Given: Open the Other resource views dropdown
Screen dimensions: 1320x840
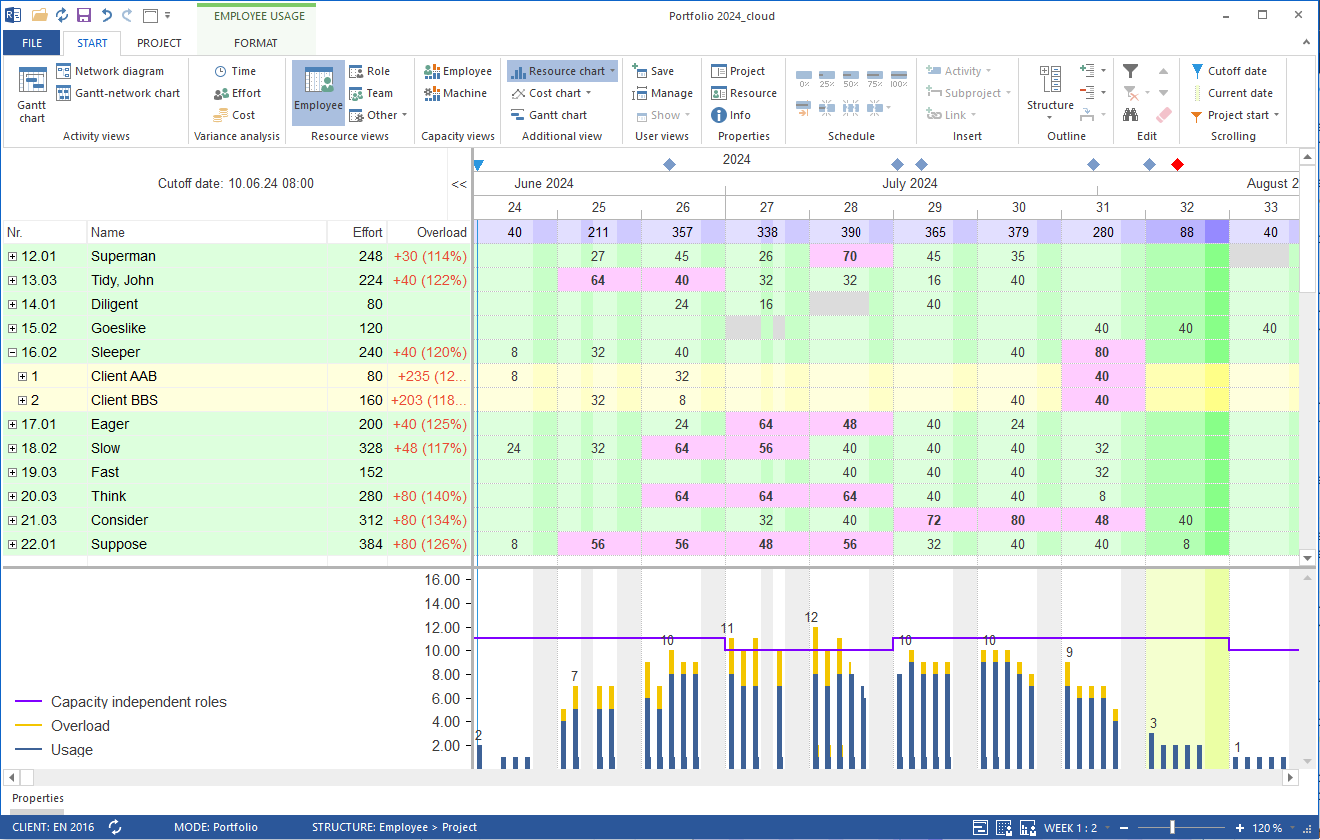Looking at the screenshot, I should (x=379, y=115).
